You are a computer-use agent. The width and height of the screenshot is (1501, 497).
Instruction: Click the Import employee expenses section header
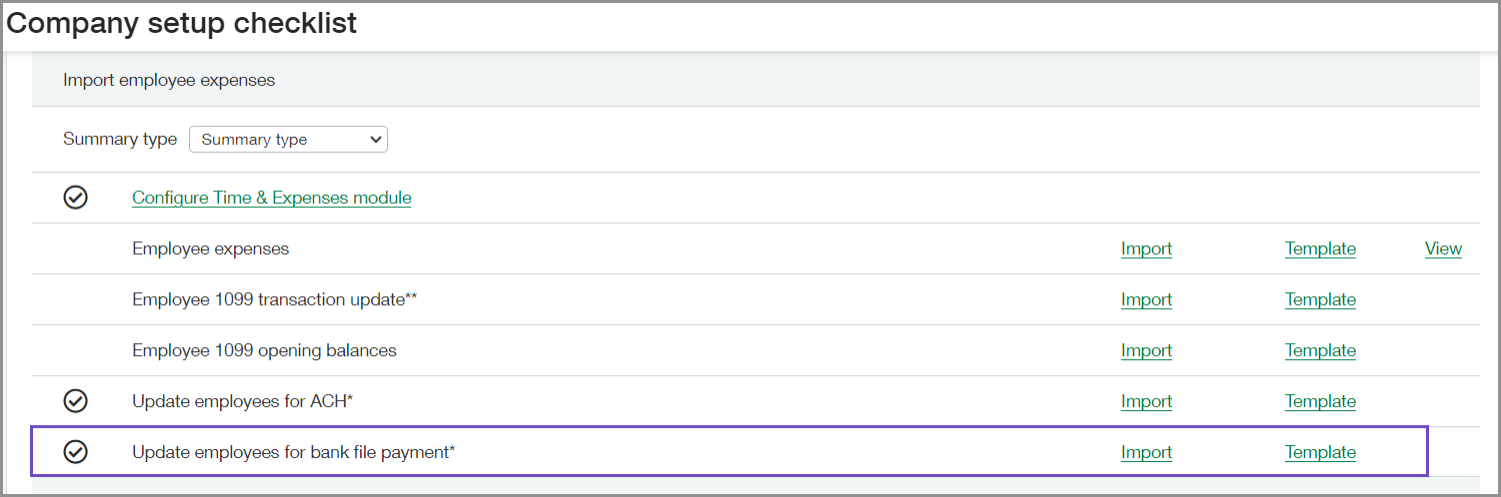169,80
